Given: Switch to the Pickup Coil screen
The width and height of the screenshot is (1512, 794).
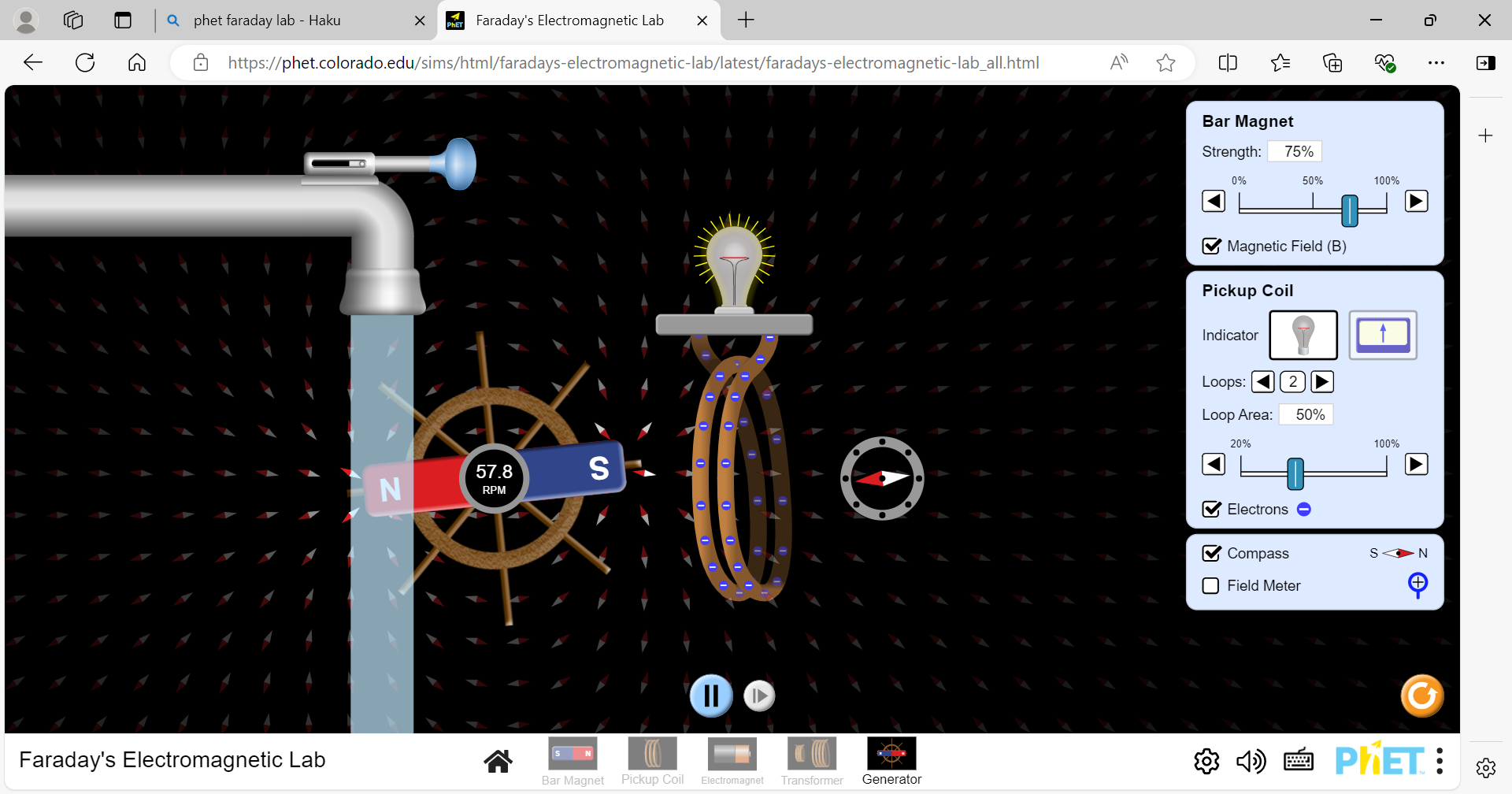Looking at the screenshot, I should coord(652,761).
